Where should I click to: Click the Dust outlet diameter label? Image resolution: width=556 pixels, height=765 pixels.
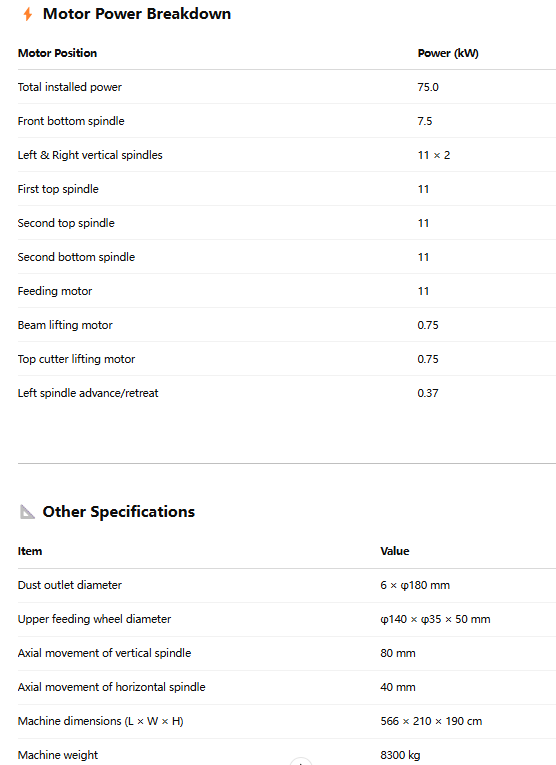(70, 585)
